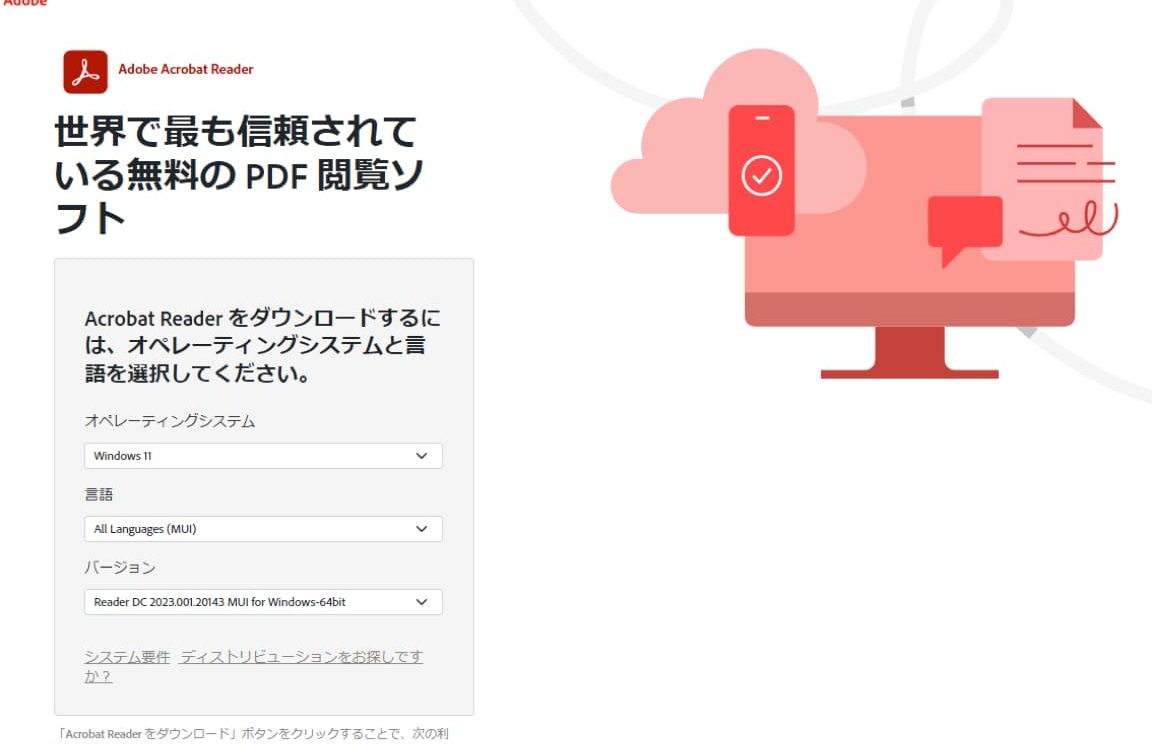Click the chevron arrow on the version selector
The image size is (1152, 744).
421,602
